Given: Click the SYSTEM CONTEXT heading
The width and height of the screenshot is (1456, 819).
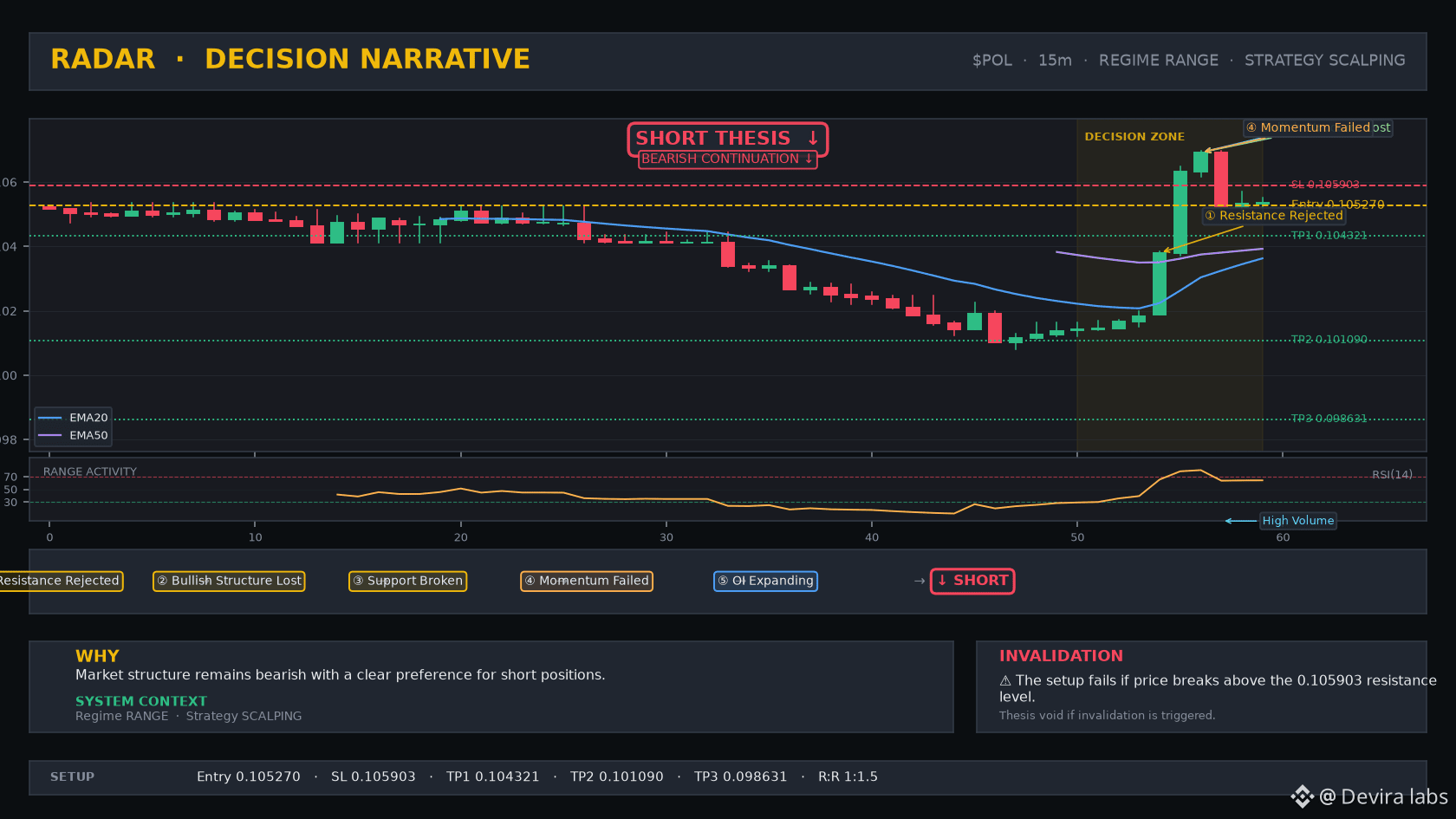Looking at the screenshot, I should click(141, 701).
